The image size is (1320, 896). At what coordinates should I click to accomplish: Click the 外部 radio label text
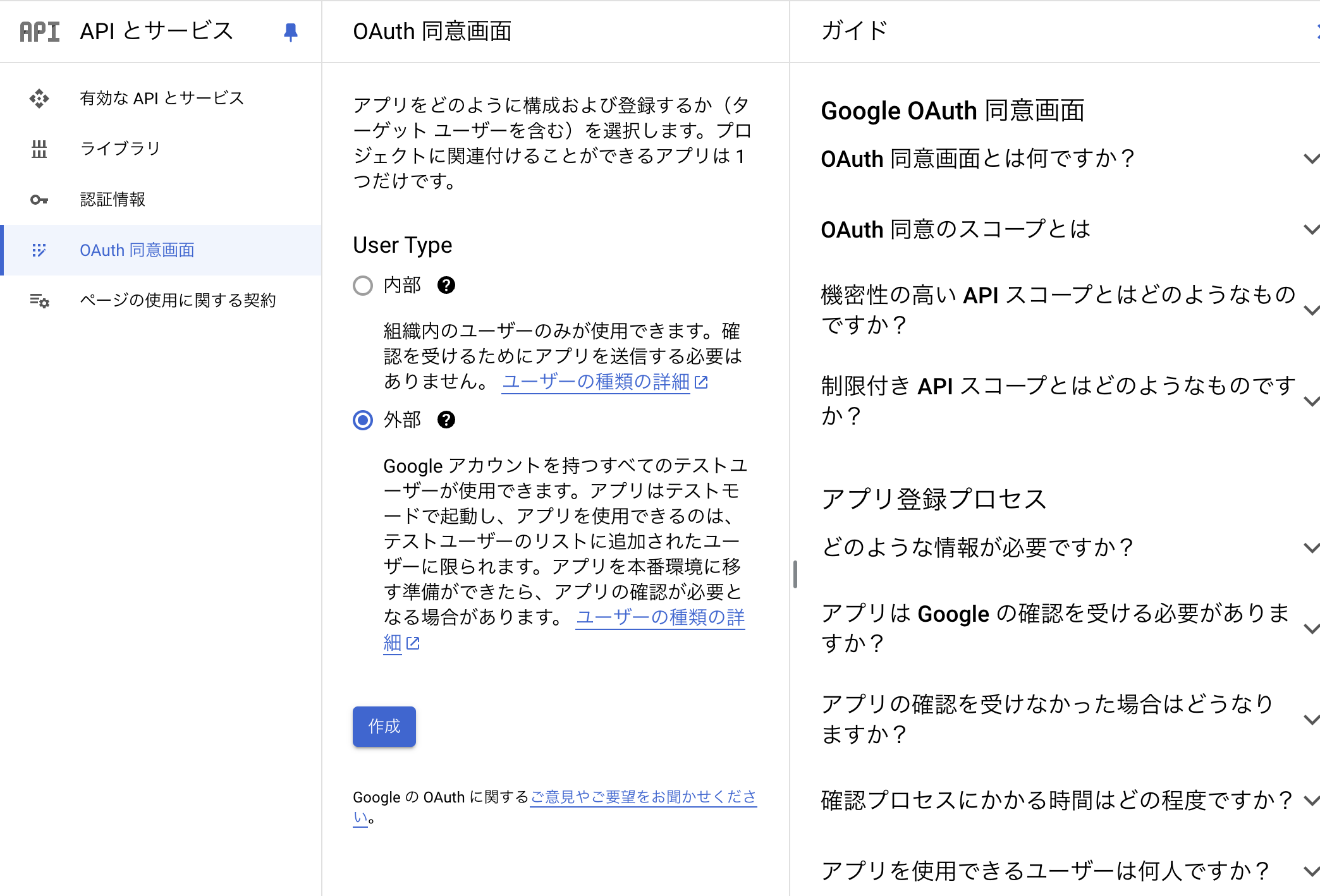coord(402,420)
